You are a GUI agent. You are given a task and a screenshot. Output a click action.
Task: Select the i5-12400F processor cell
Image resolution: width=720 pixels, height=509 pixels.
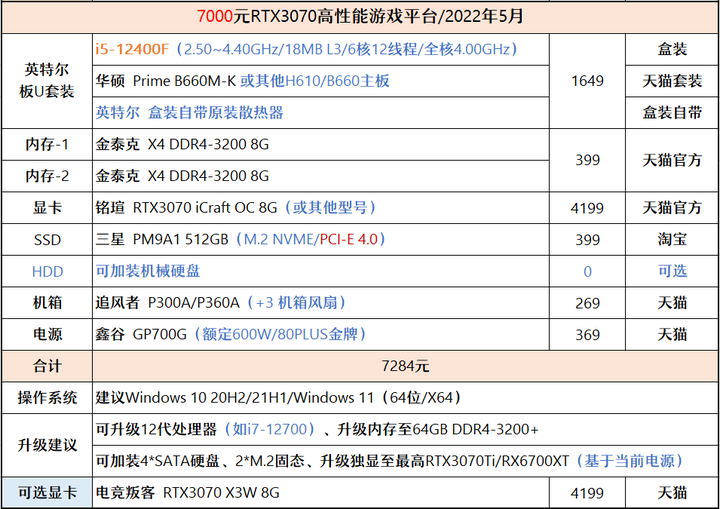pyautogui.click(x=321, y=49)
